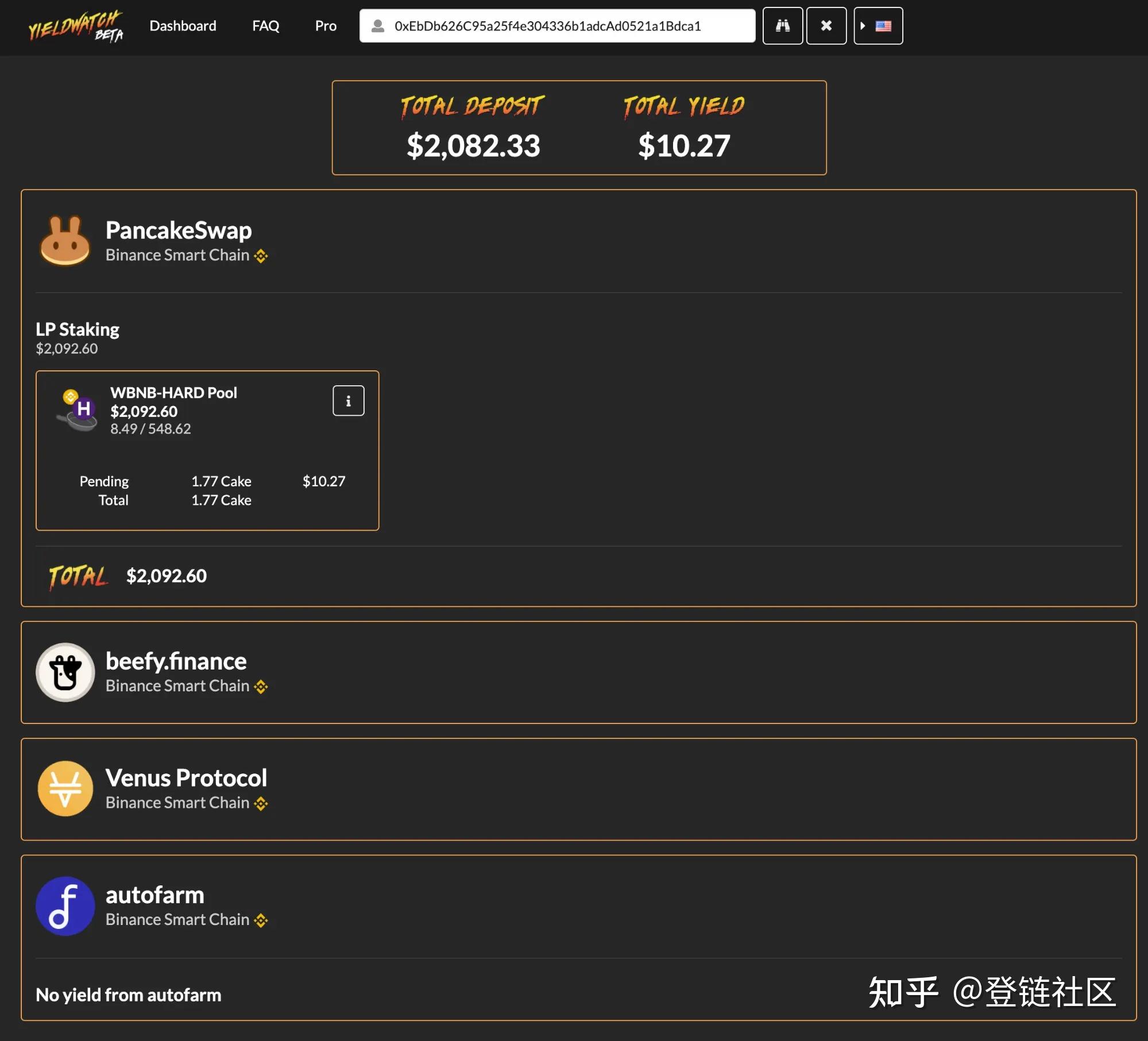This screenshot has width=1148, height=1041.
Task: Click the binoculars watch button
Action: click(783, 26)
